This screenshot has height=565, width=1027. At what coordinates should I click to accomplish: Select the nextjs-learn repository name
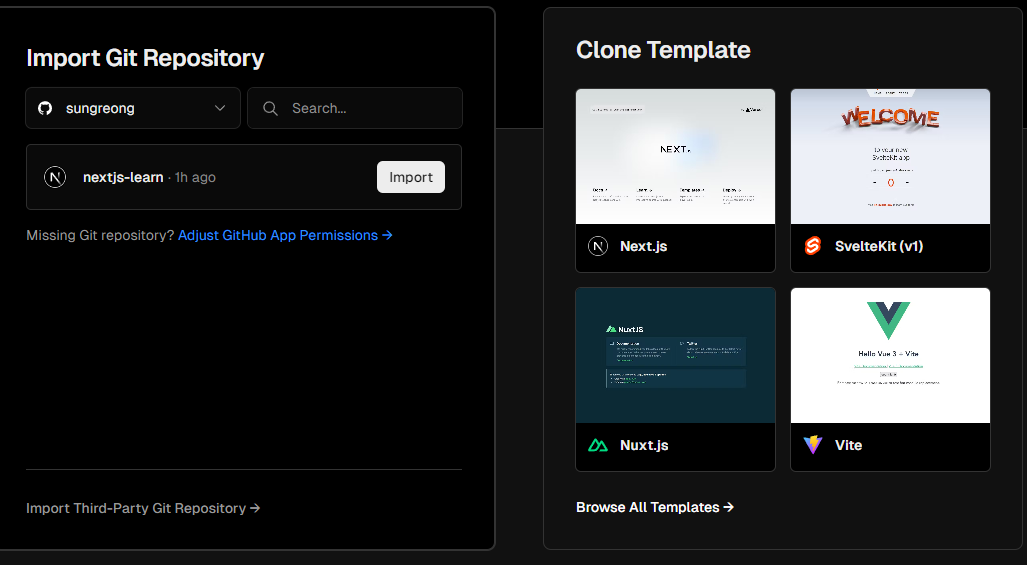coord(123,177)
